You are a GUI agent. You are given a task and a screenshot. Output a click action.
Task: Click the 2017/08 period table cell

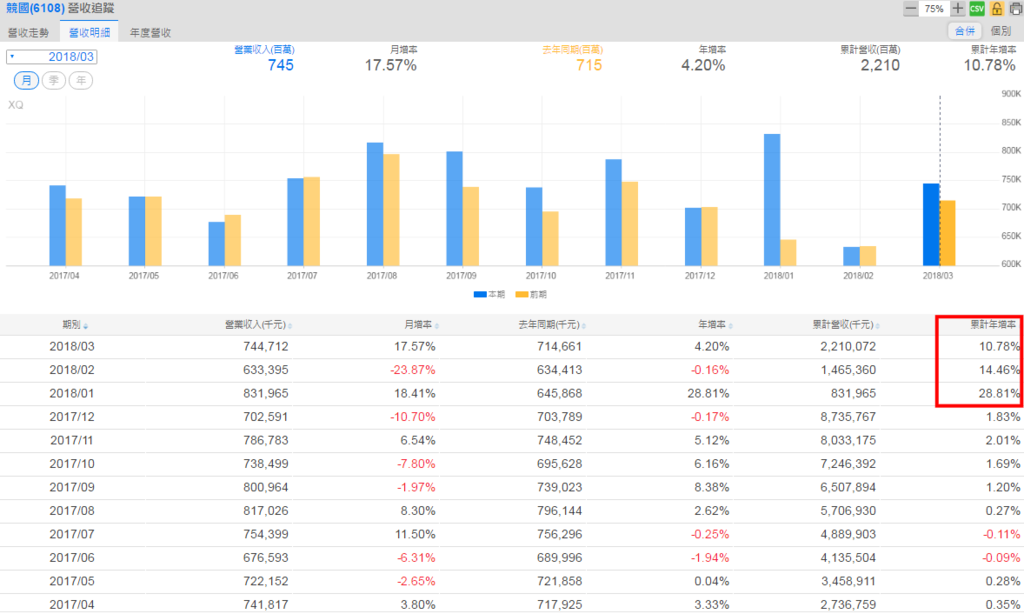pos(72,511)
